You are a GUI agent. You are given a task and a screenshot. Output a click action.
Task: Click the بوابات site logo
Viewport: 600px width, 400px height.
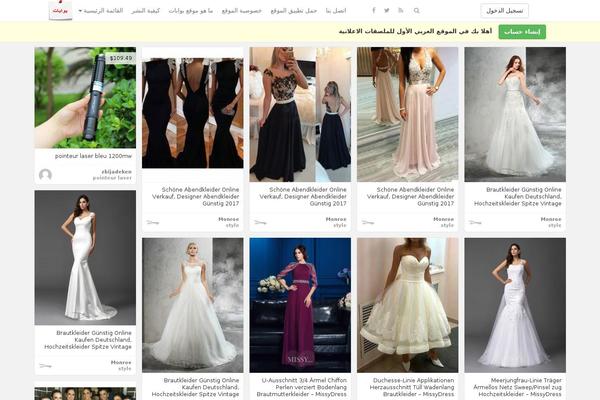(60, 10)
